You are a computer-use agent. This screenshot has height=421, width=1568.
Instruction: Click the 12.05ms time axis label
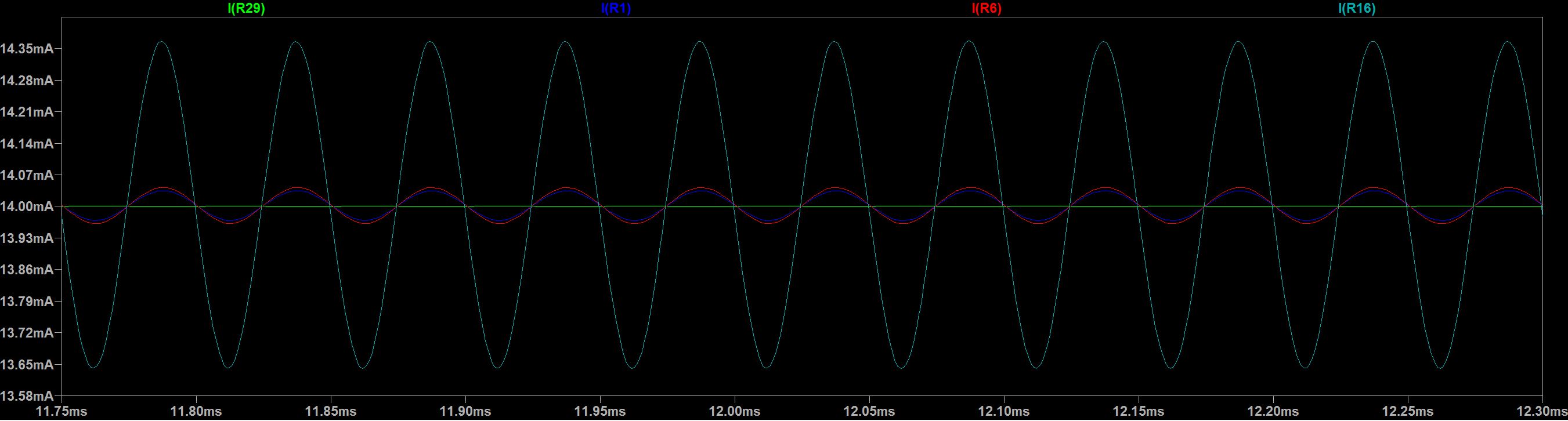pyautogui.click(x=869, y=411)
